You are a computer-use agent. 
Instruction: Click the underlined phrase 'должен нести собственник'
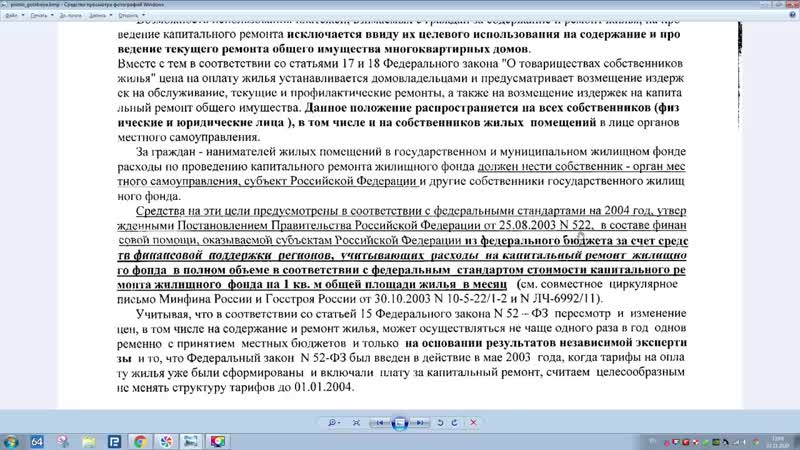(550, 166)
